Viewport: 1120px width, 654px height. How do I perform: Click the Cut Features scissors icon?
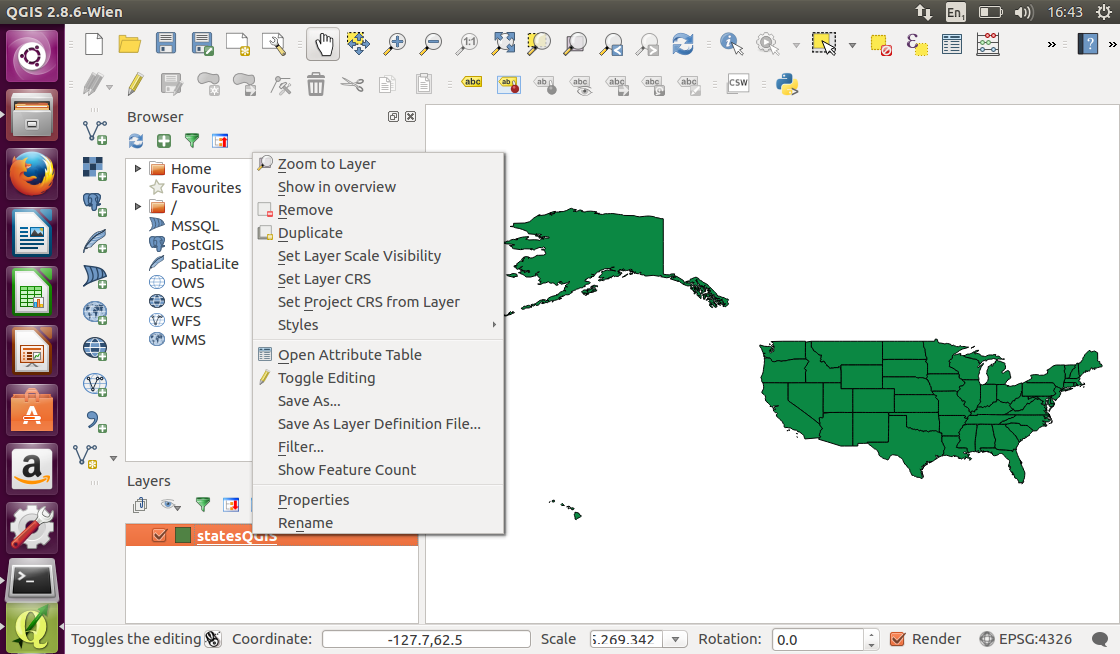(352, 85)
